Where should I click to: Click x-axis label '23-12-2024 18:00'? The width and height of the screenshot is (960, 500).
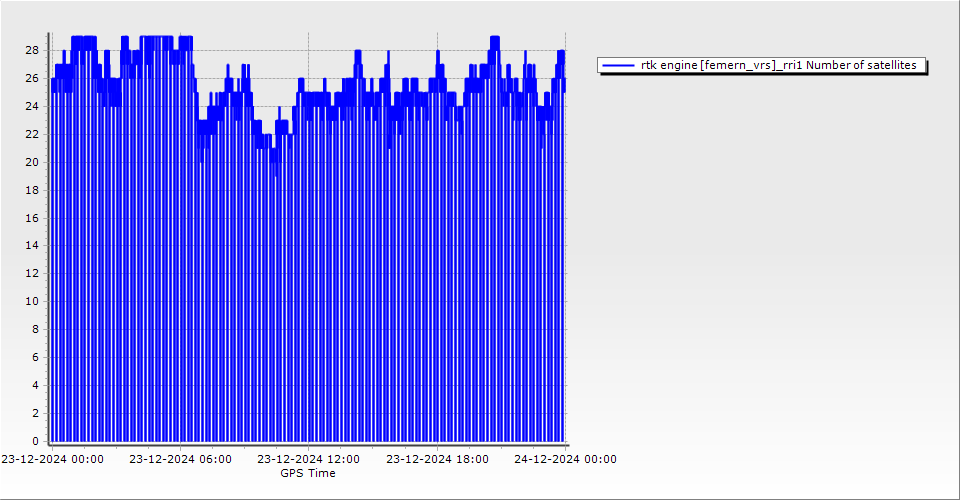tap(437, 459)
